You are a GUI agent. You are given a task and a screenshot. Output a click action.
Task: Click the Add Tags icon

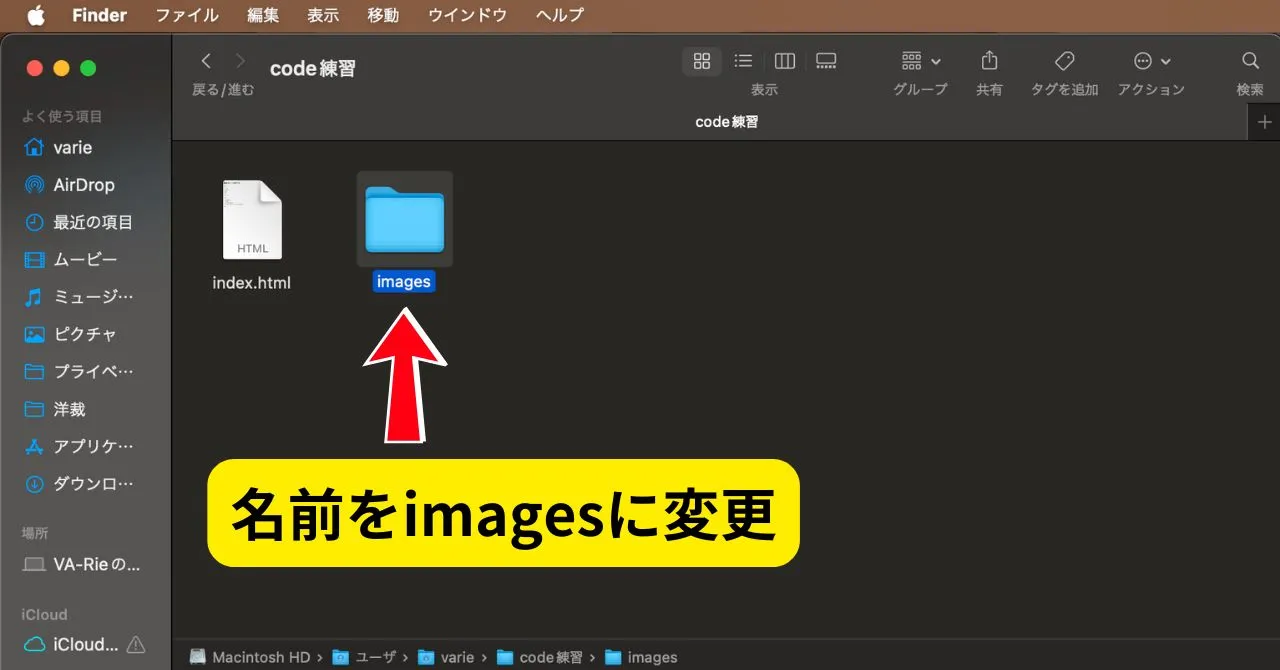coord(1064,61)
